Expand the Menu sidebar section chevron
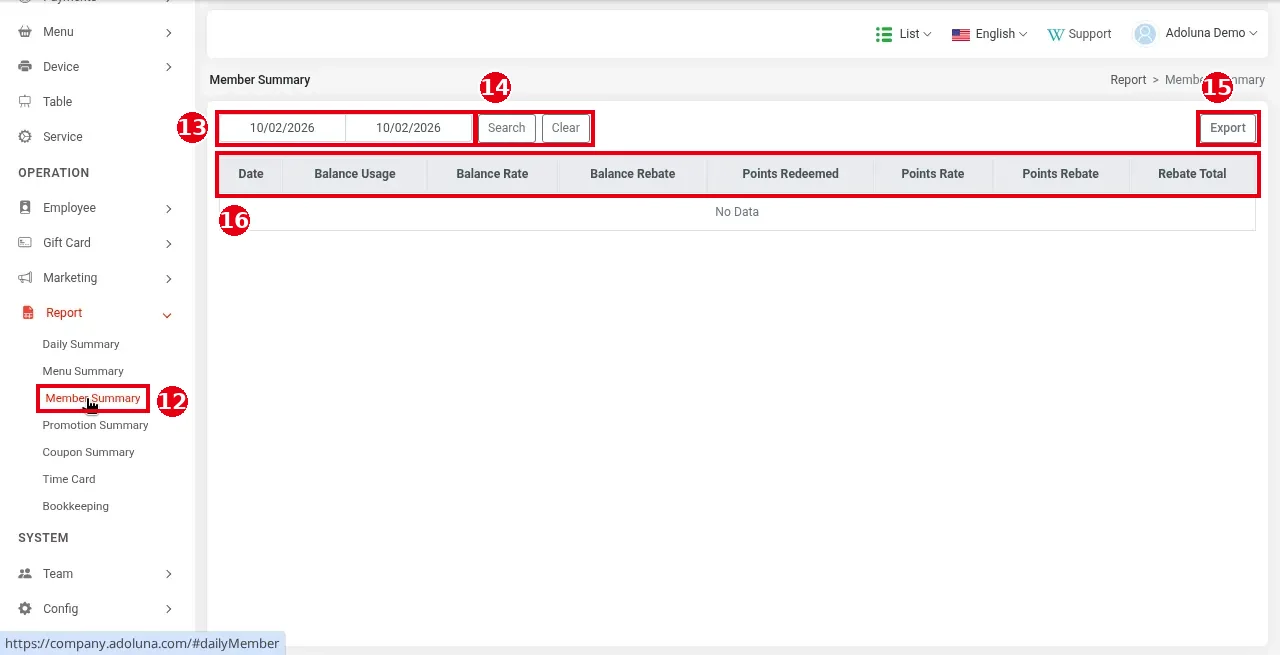Viewport: 1280px width, 655px height. pos(169,33)
